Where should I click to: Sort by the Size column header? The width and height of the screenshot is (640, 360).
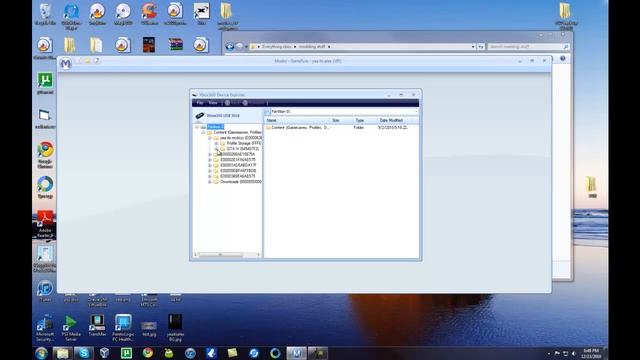(x=341, y=120)
